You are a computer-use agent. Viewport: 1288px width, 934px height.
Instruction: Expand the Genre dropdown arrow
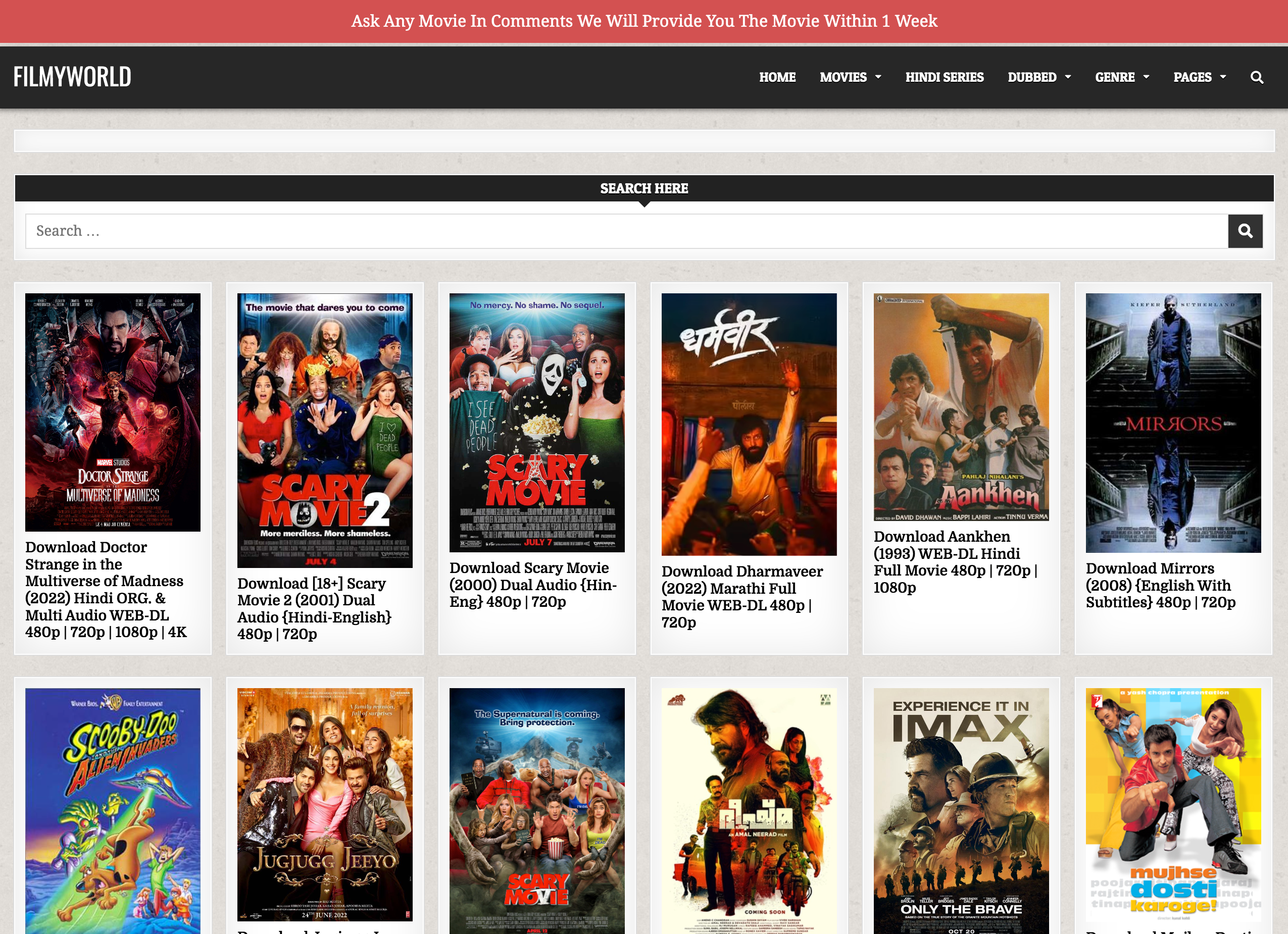pos(1146,77)
